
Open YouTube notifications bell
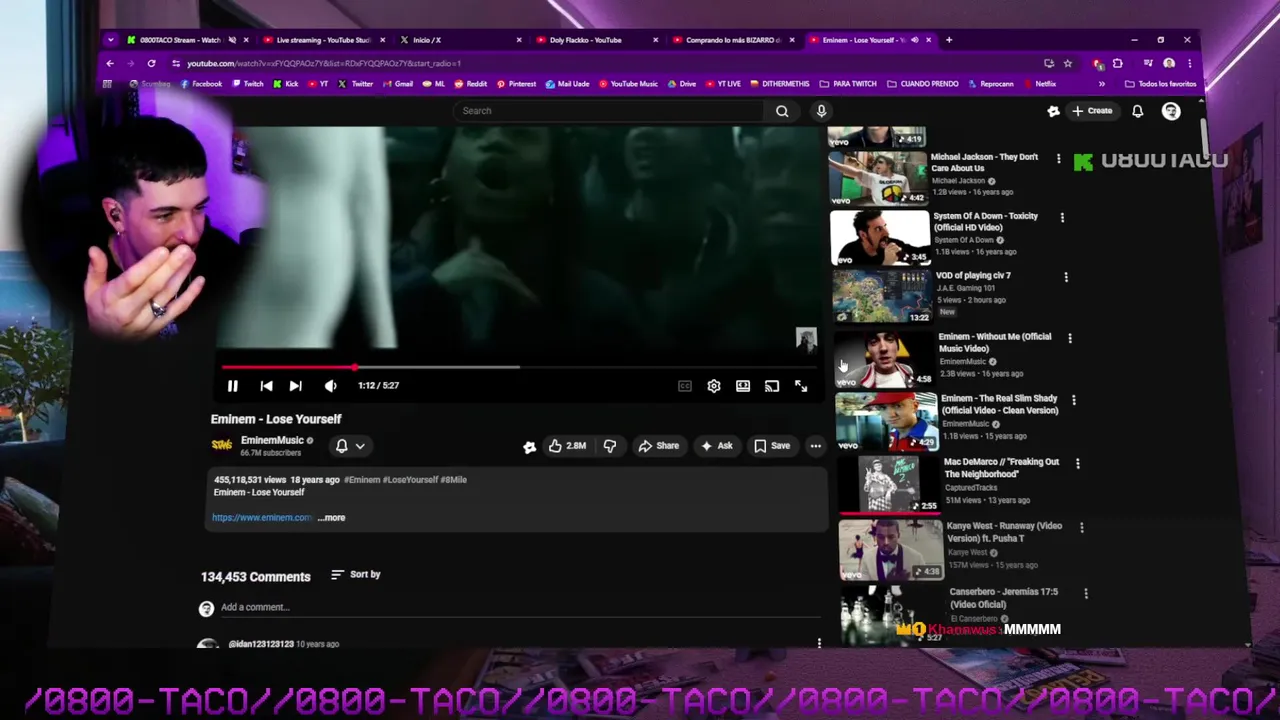click(x=1137, y=111)
